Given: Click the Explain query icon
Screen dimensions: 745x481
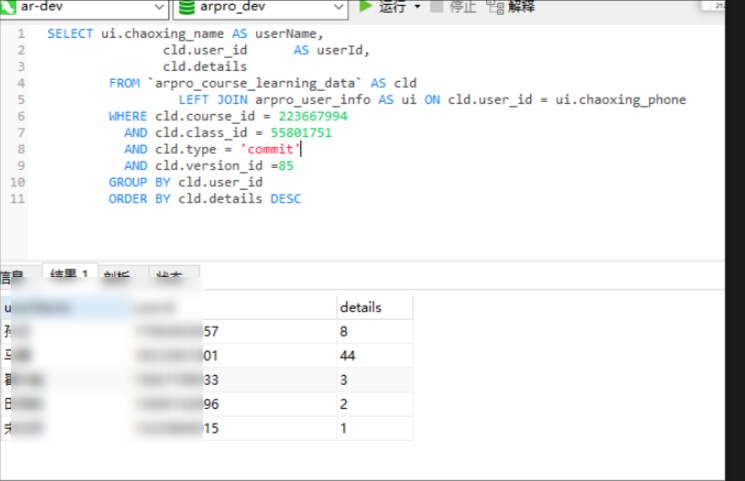Looking at the screenshot, I should 496,7.
